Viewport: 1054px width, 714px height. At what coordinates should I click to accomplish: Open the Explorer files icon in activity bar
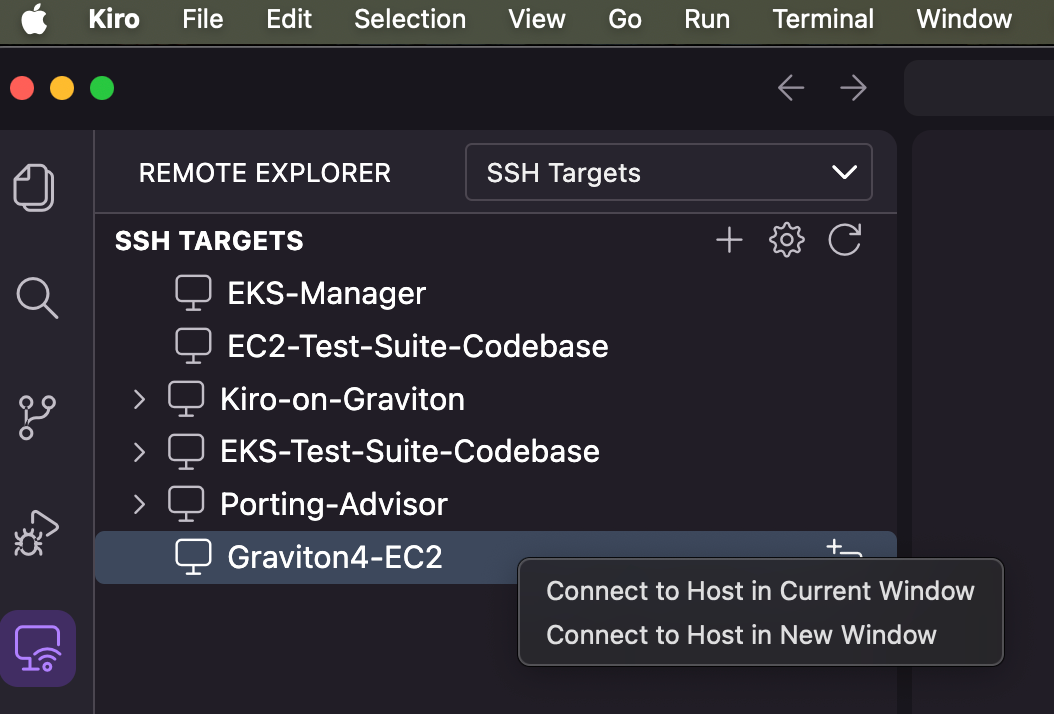click(x=35, y=187)
